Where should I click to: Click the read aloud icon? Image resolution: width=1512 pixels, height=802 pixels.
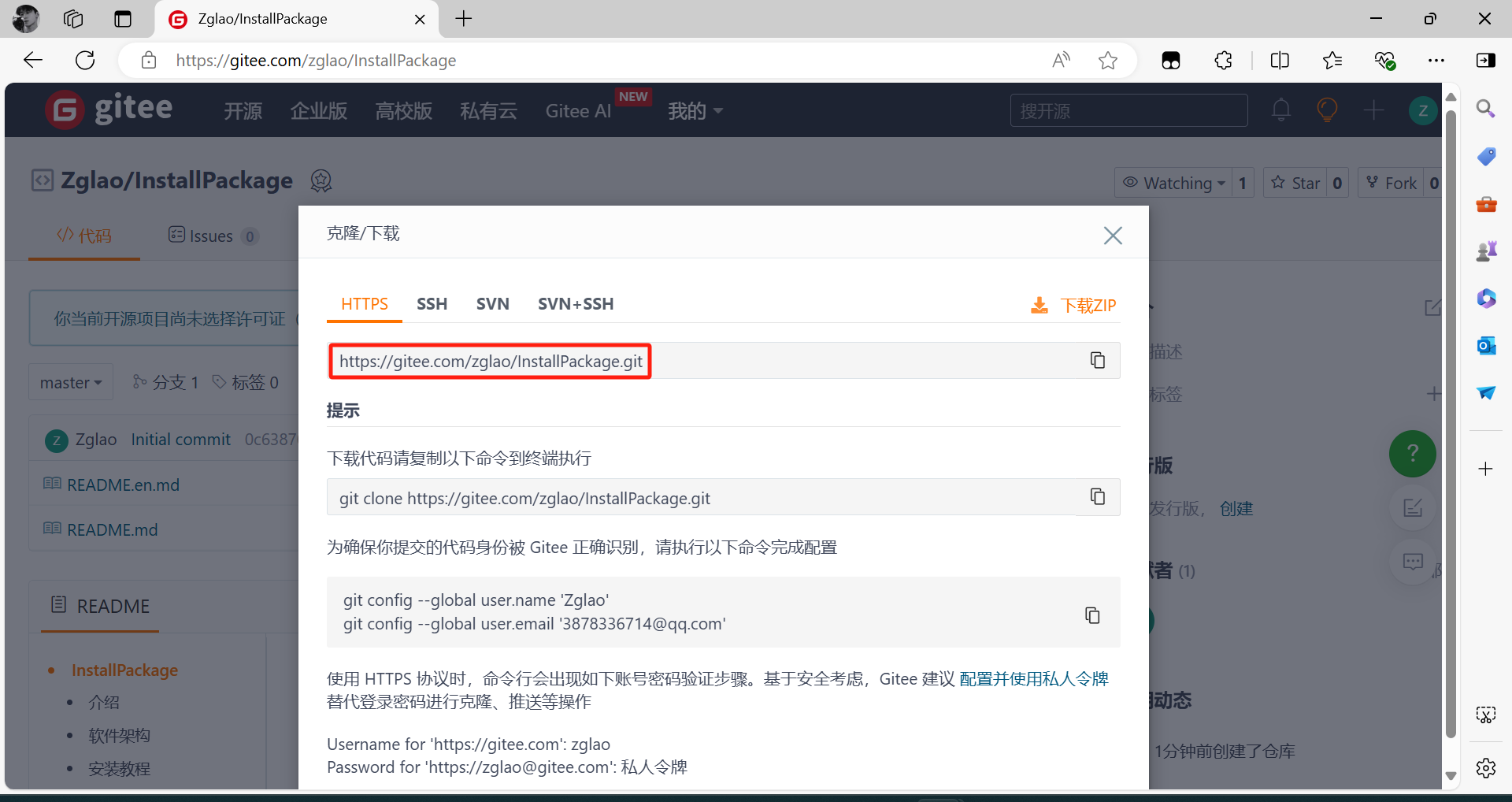[1061, 61]
